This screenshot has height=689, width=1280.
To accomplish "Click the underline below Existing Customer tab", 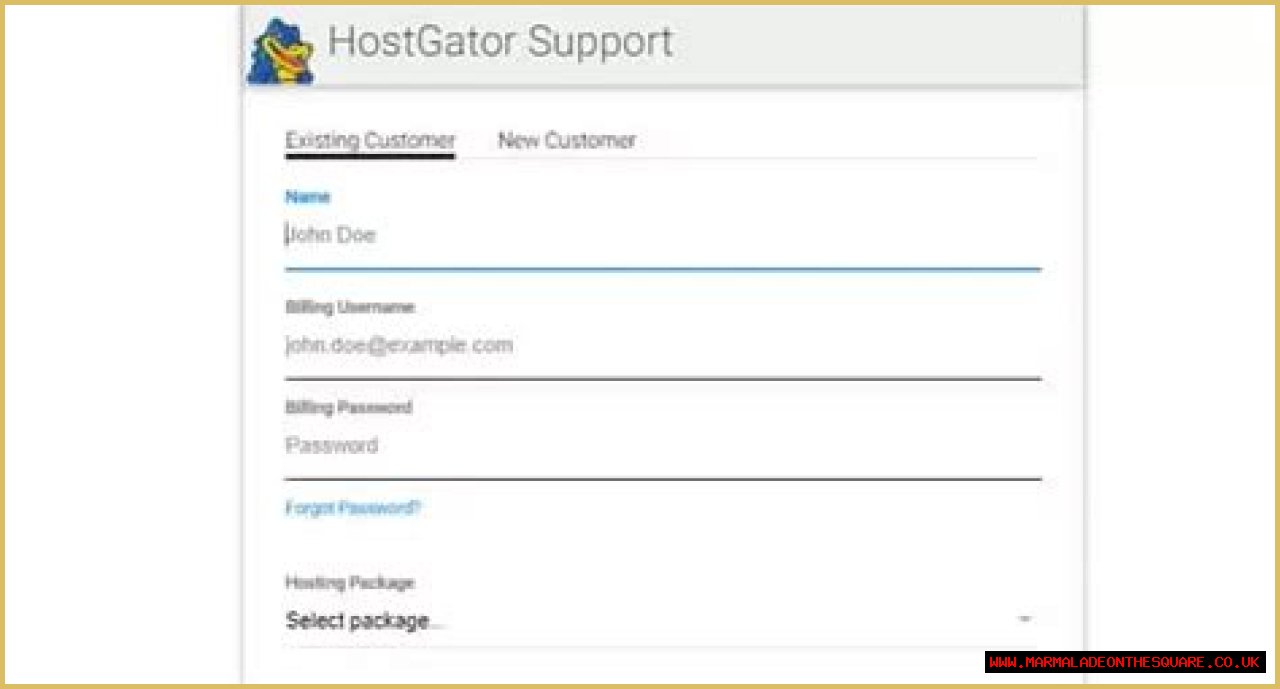I will [x=370, y=155].
